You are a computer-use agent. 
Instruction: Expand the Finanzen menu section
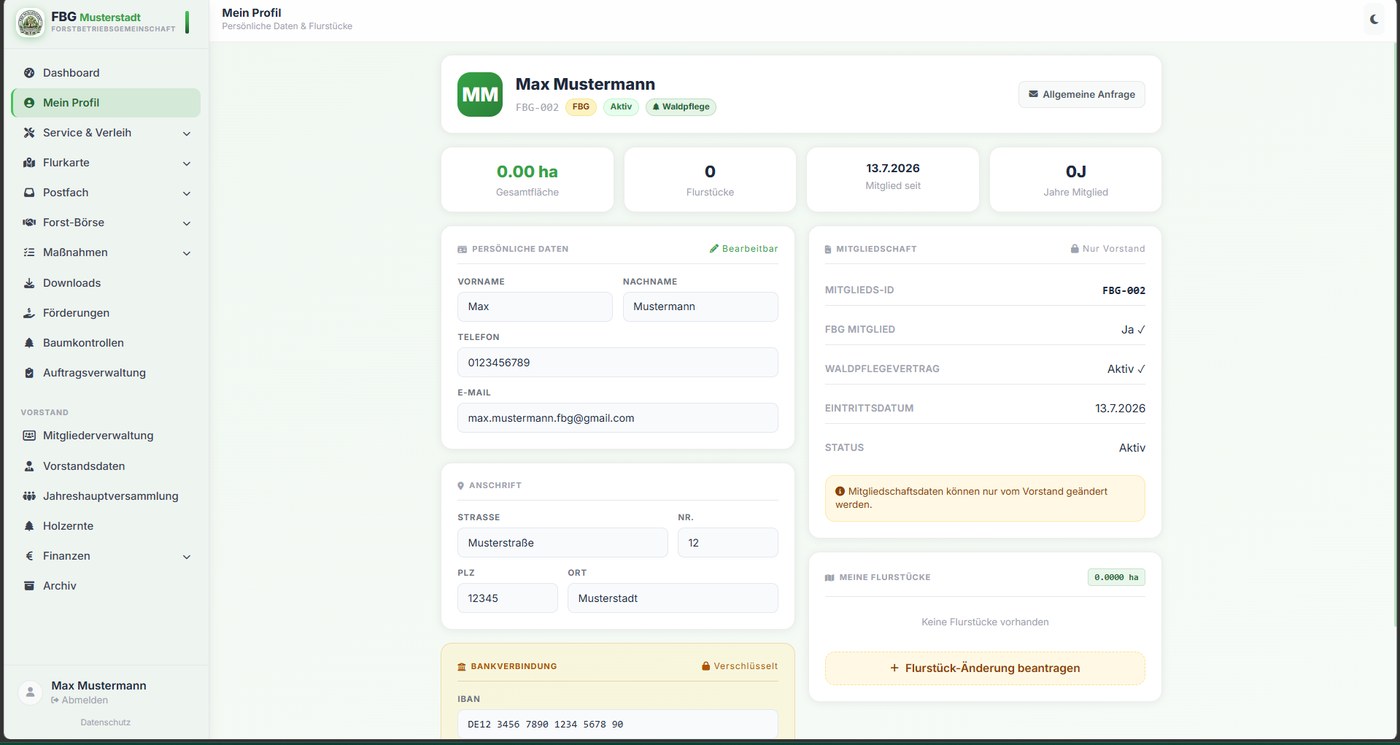click(x=186, y=556)
